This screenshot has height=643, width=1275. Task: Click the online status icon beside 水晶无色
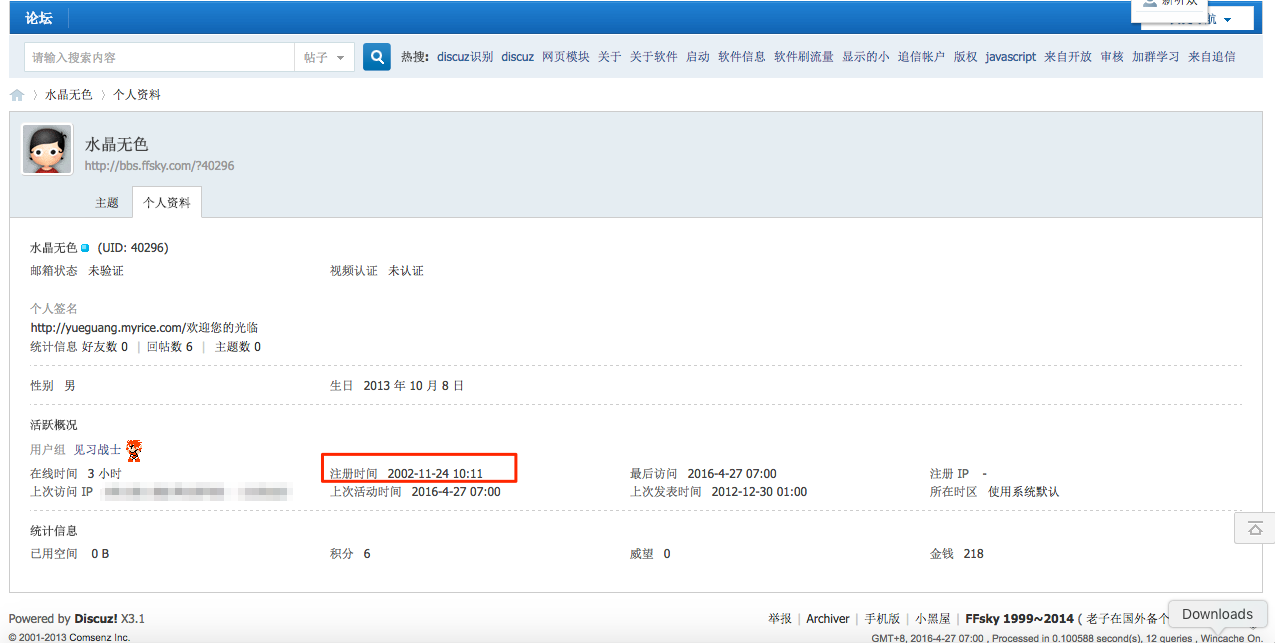click(x=85, y=248)
